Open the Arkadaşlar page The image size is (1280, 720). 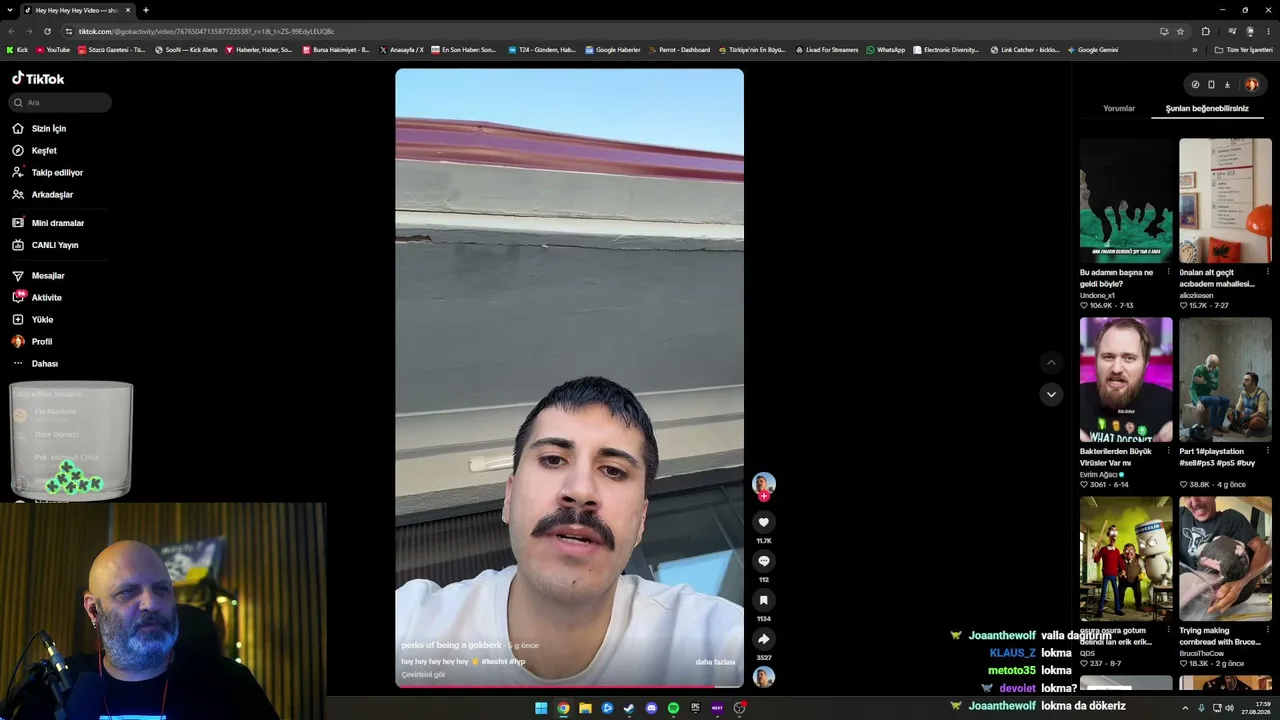point(43,195)
